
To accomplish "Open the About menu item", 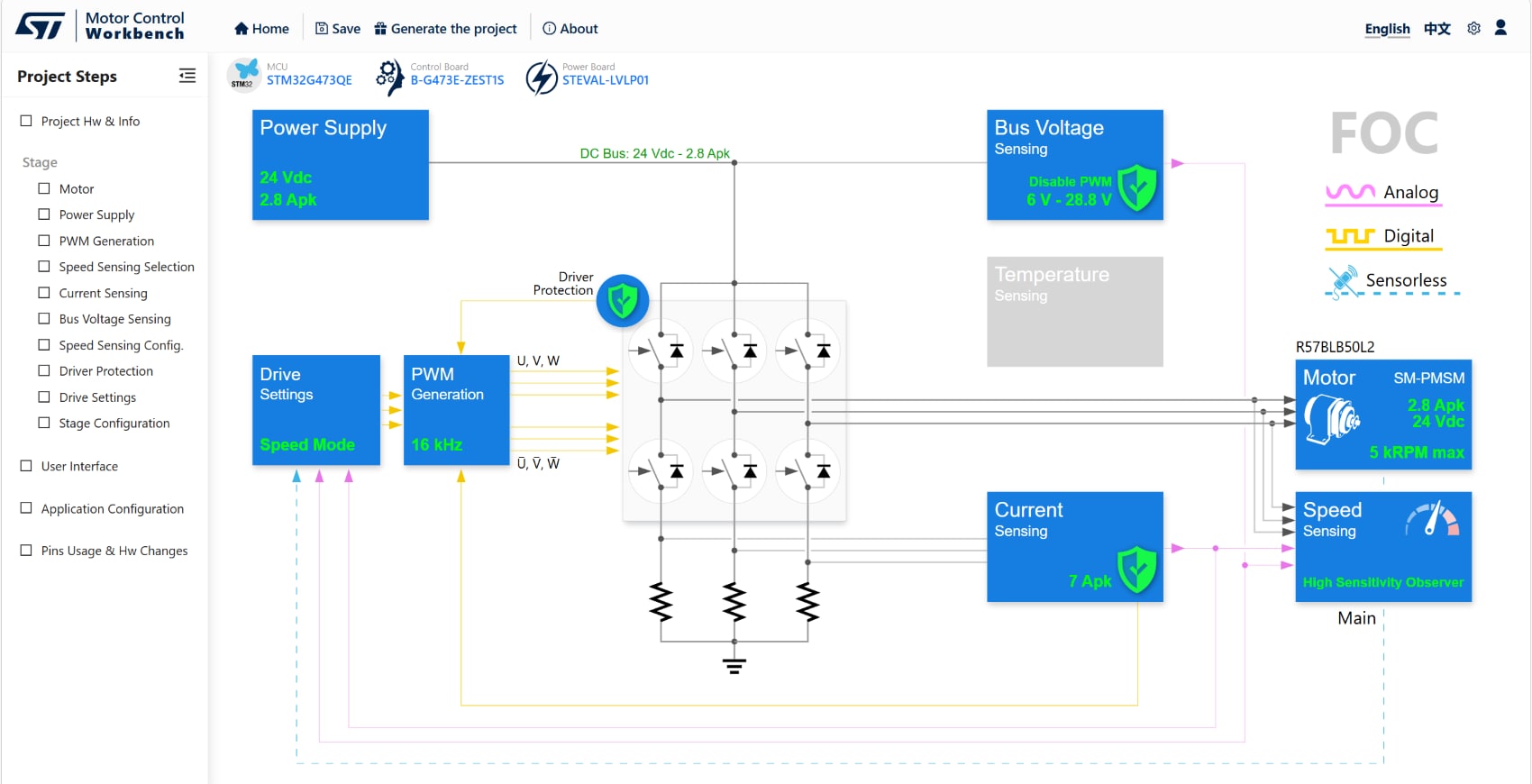I will (x=570, y=29).
